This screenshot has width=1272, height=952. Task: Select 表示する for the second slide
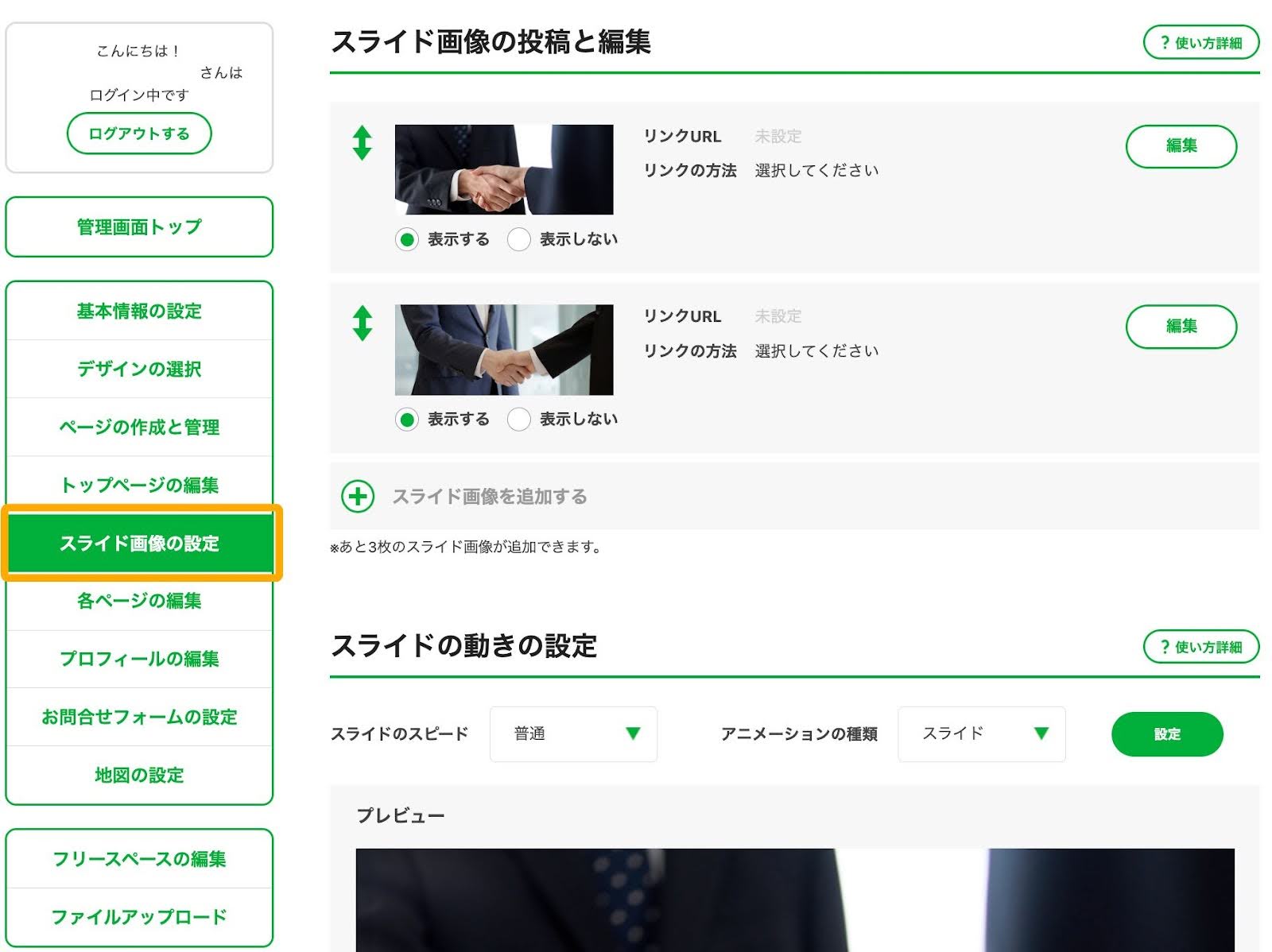point(407,419)
